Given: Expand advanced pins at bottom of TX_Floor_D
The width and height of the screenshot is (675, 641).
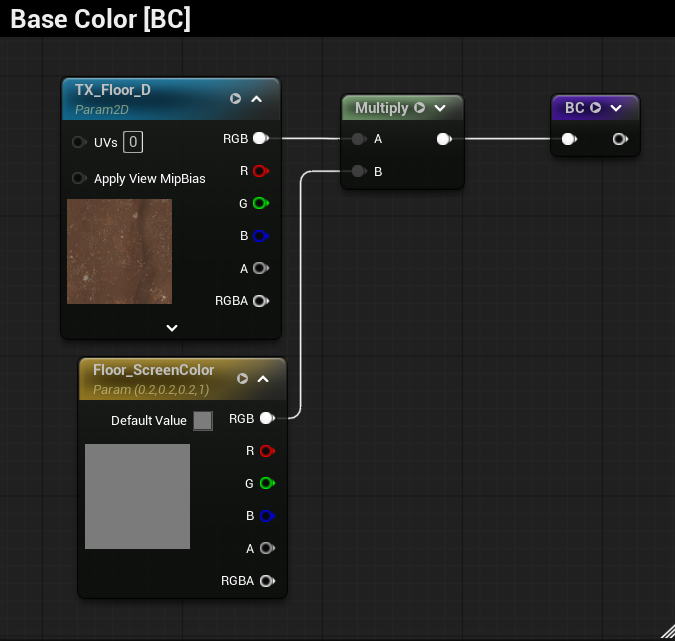Looking at the screenshot, I should pyautogui.click(x=172, y=328).
